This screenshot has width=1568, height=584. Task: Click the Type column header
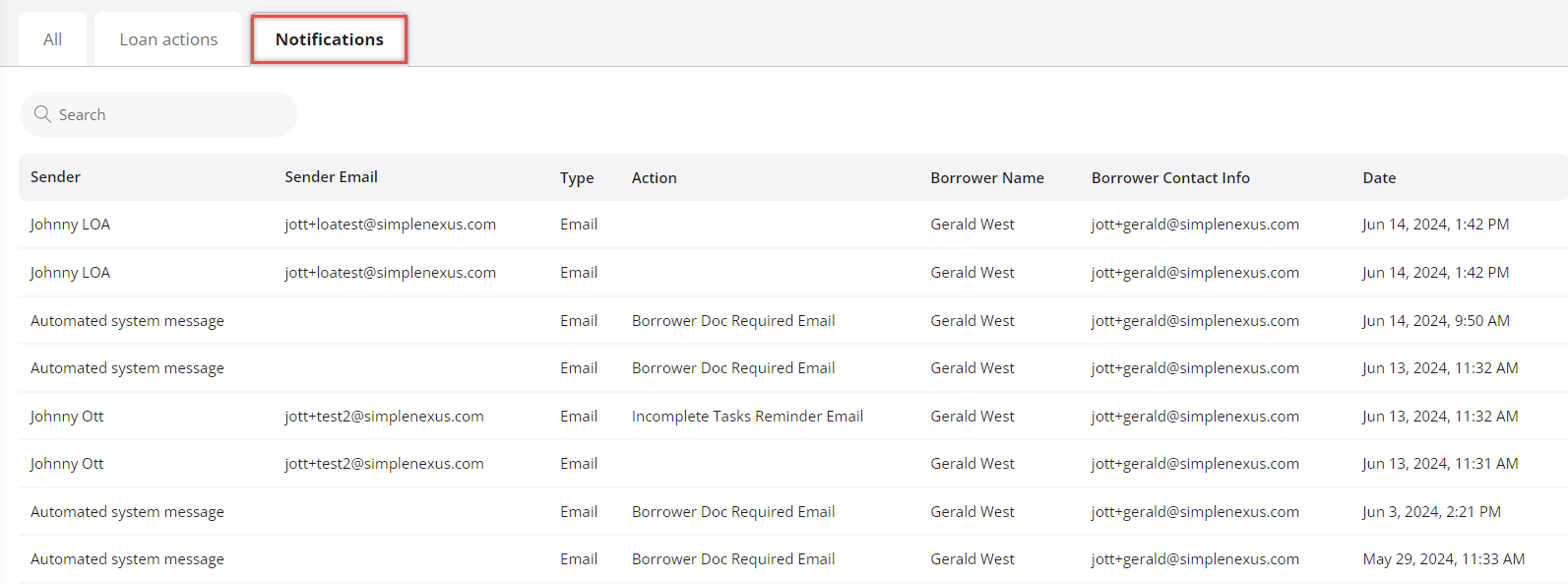(x=577, y=178)
